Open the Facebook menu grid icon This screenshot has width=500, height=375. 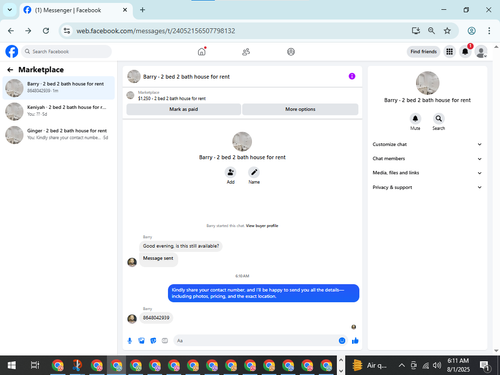click(x=449, y=52)
